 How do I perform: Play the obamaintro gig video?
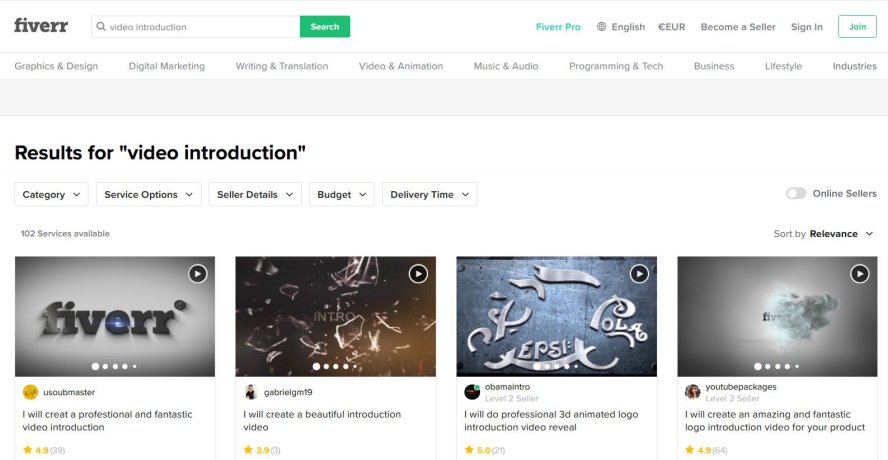tap(639, 274)
